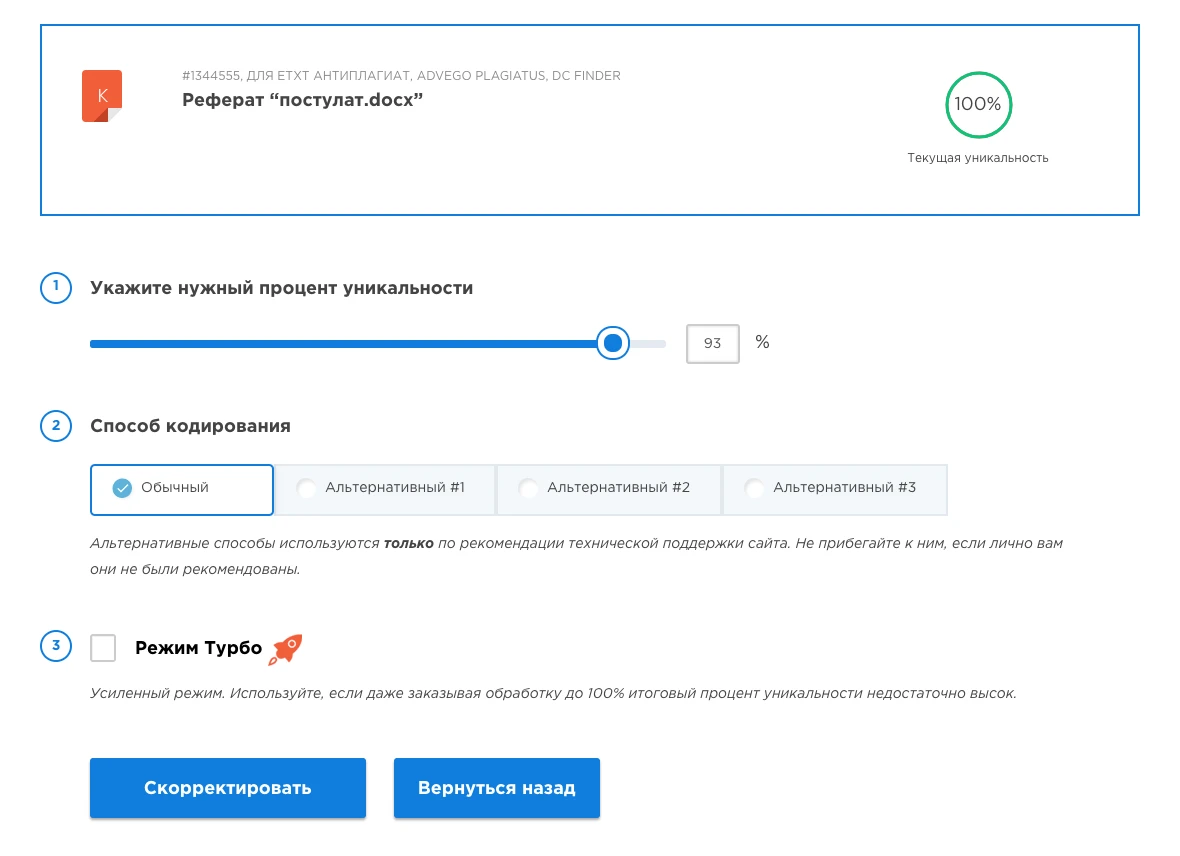Select the Альтернативный #1 encoding option
Viewport: 1180px width, 856px height.
pyautogui.click(x=385, y=489)
